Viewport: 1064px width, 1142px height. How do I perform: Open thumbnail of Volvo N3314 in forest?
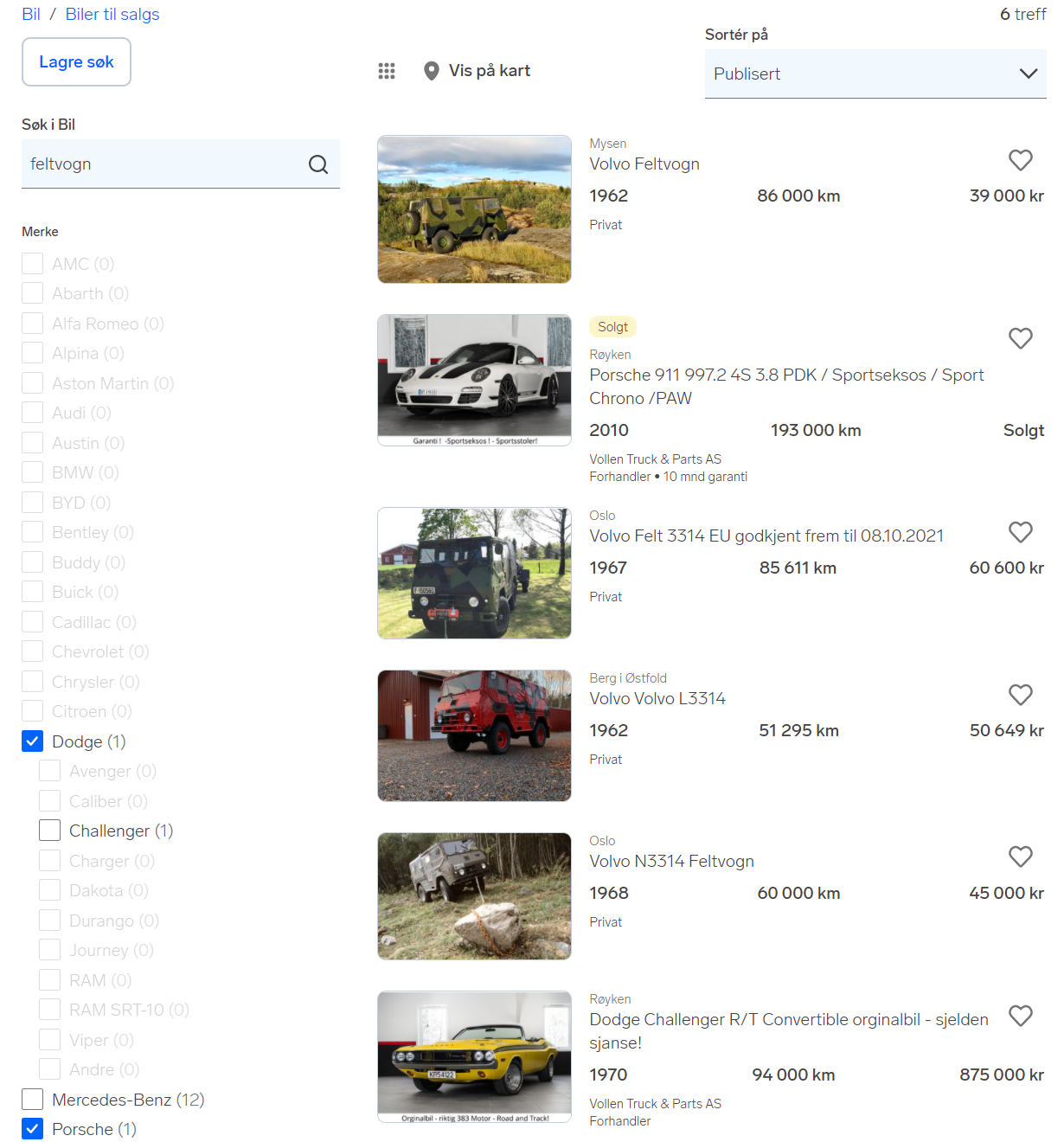(x=474, y=896)
